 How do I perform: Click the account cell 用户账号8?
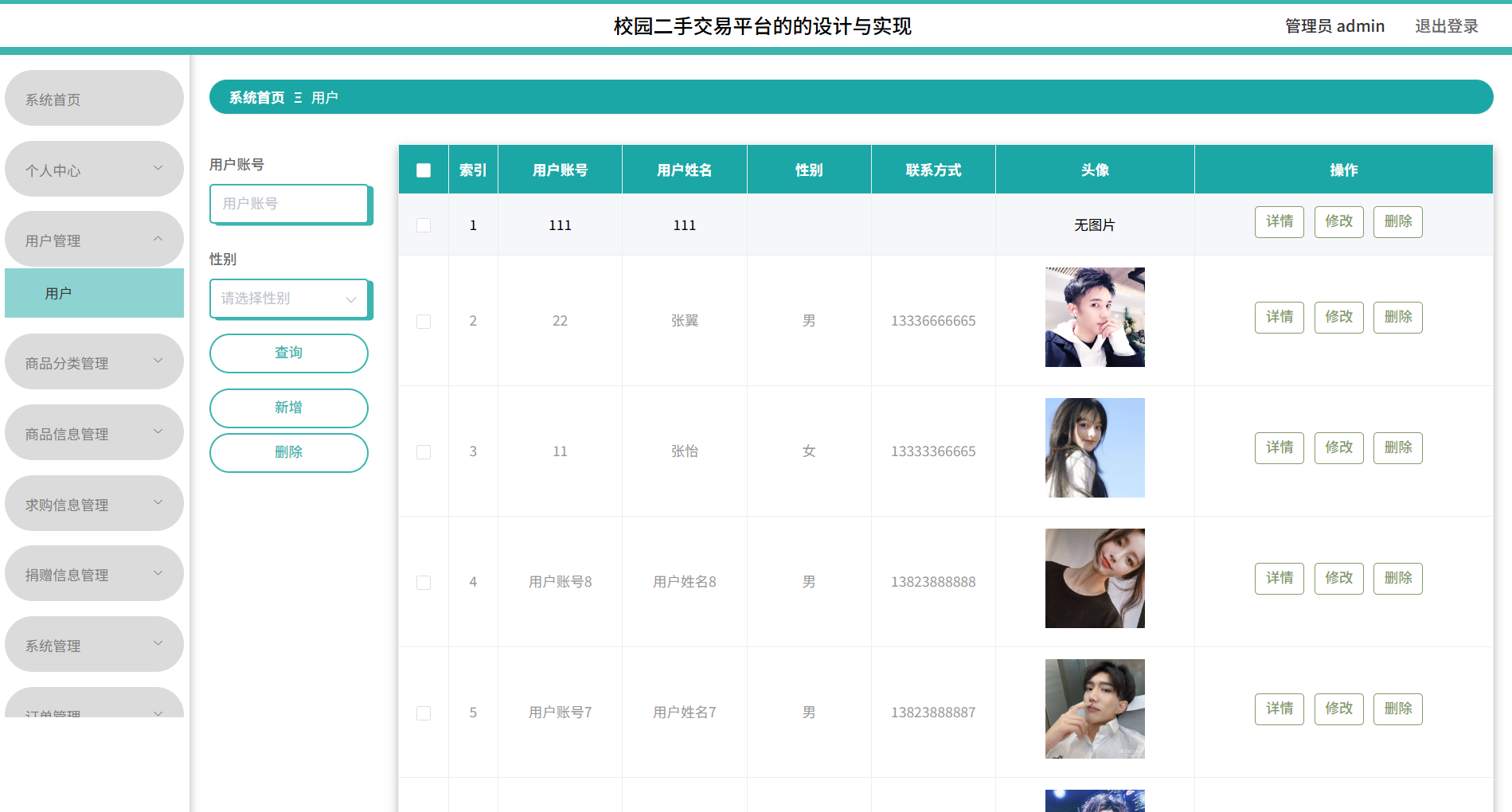(x=561, y=582)
